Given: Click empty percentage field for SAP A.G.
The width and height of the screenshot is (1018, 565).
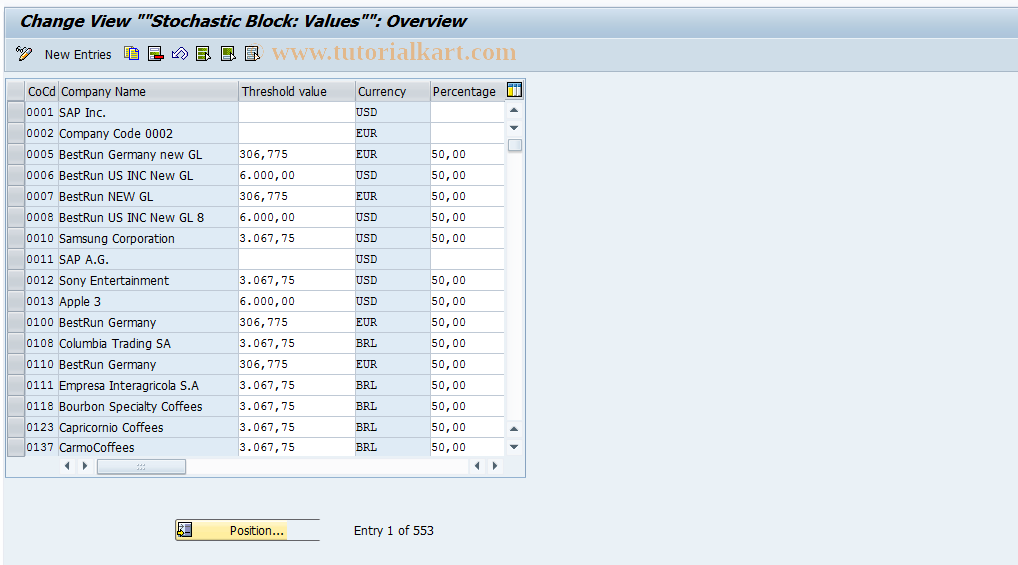Looking at the screenshot, I should (x=467, y=259).
